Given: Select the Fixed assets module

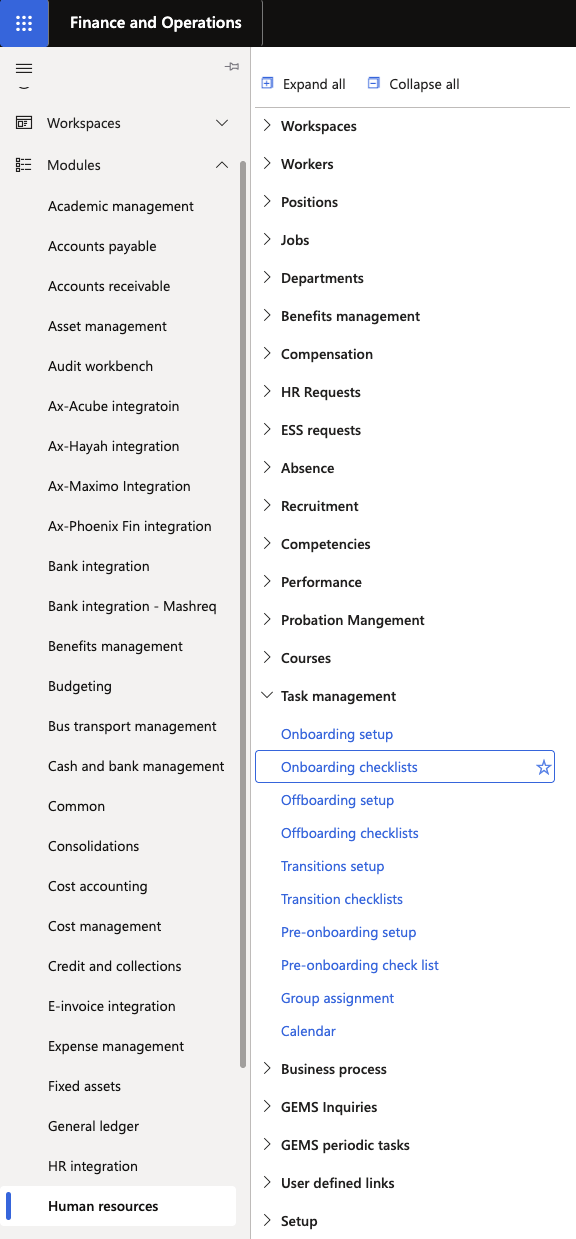Looking at the screenshot, I should click(85, 1086).
